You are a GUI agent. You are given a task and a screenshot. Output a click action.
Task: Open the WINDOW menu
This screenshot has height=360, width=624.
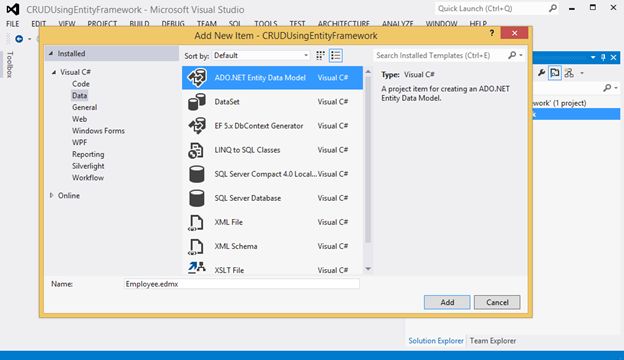(441, 23)
